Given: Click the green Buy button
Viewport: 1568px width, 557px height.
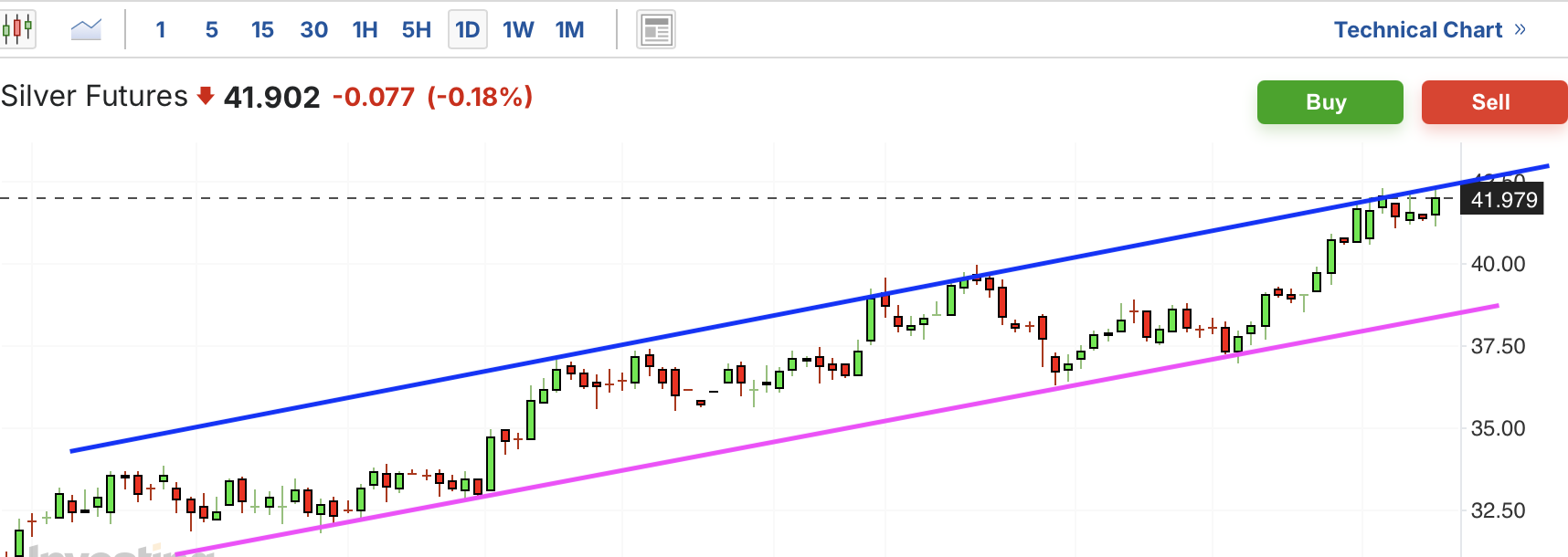Looking at the screenshot, I should 1330,102.
